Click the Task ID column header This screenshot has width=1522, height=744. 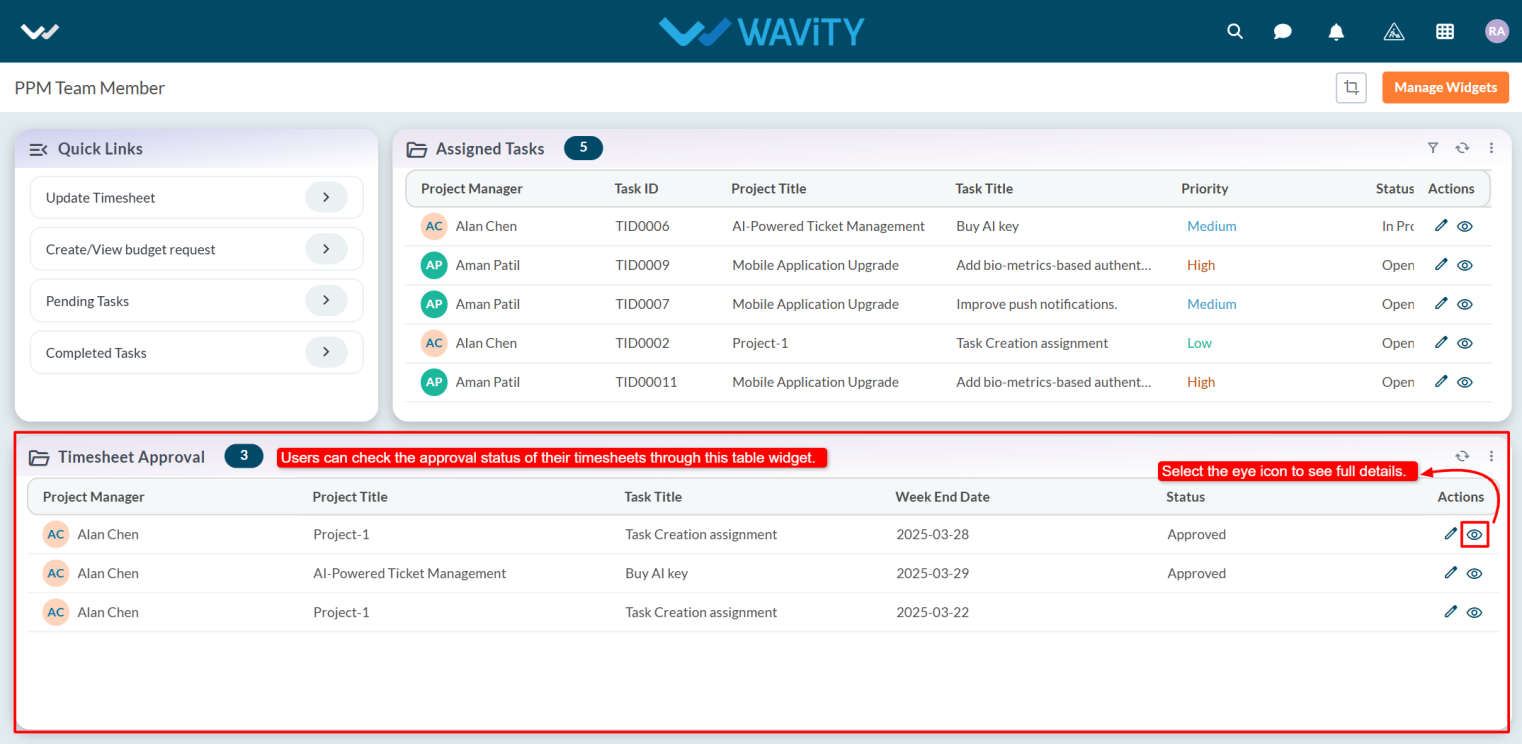pos(636,188)
